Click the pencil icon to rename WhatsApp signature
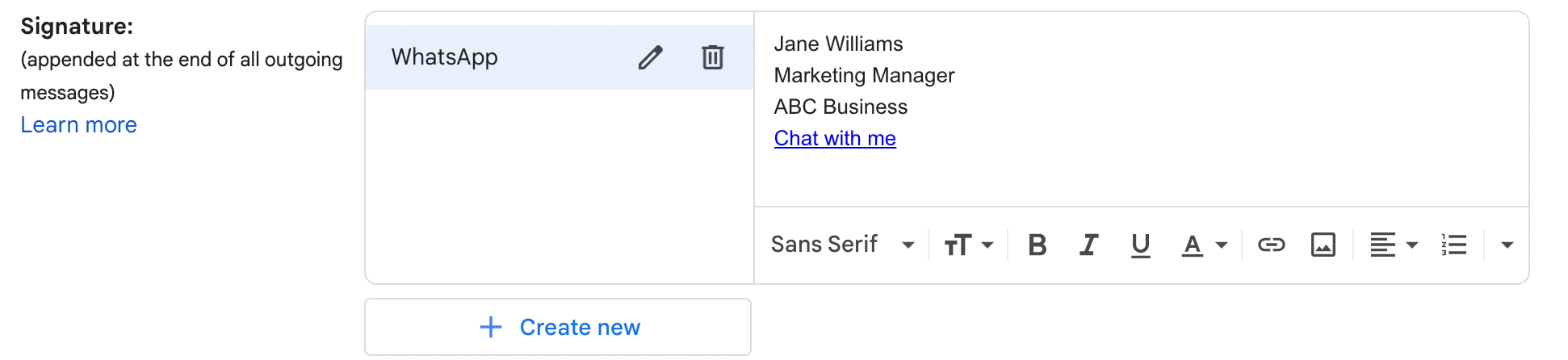The width and height of the screenshot is (1568, 360). [x=650, y=57]
